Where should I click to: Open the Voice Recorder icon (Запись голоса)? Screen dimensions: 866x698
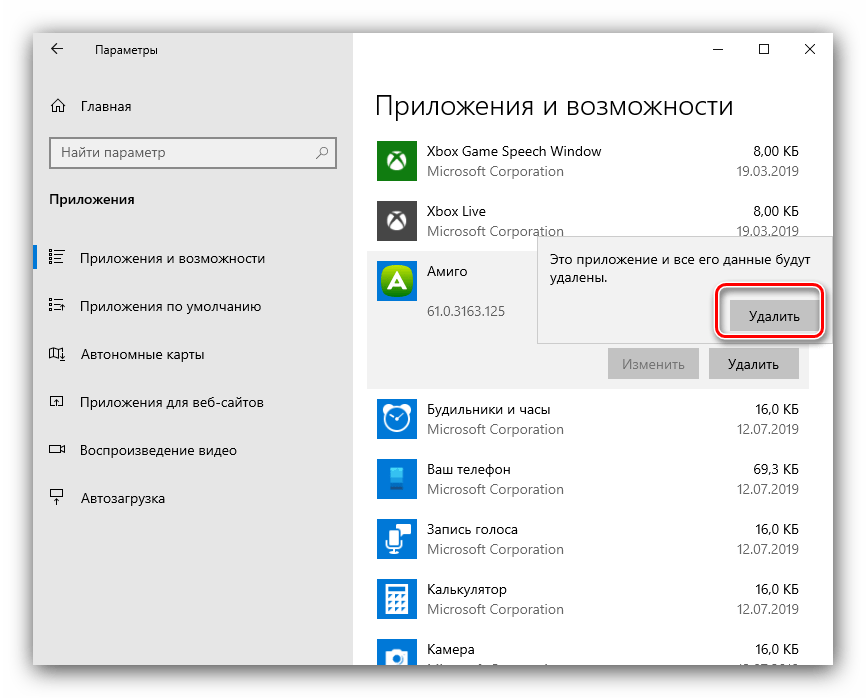[x=396, y=539]
